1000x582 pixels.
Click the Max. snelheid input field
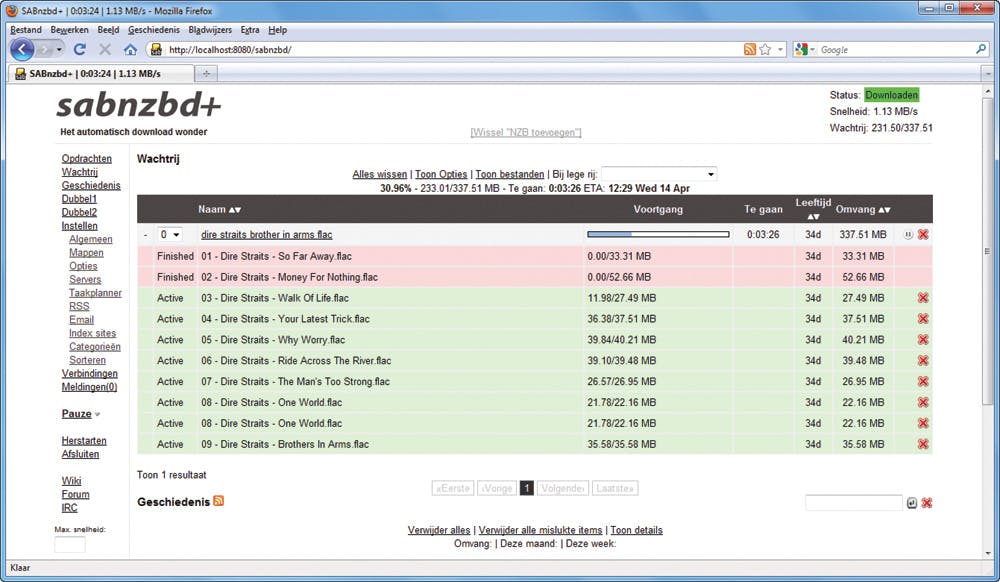click(x=70, y=544)
